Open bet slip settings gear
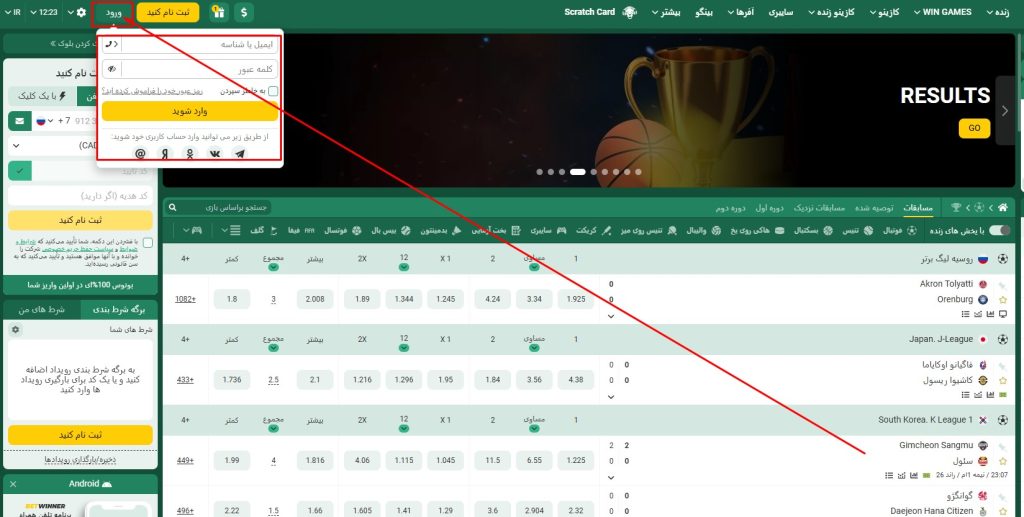This screenshot has width=1024, height=517. [x=16, y=330]
